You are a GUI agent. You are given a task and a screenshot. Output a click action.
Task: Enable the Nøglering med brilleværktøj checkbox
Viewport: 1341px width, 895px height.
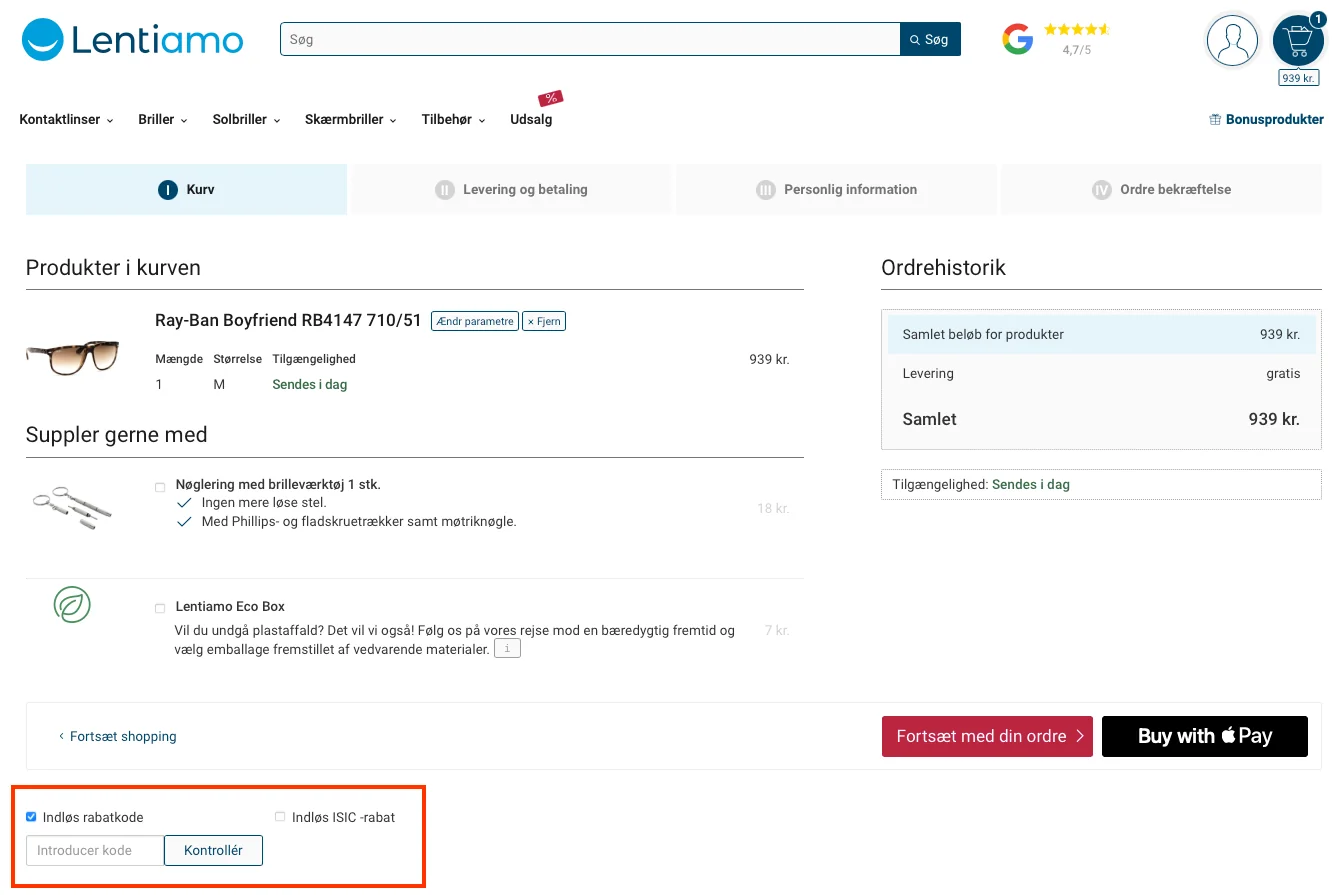[160, 487]
